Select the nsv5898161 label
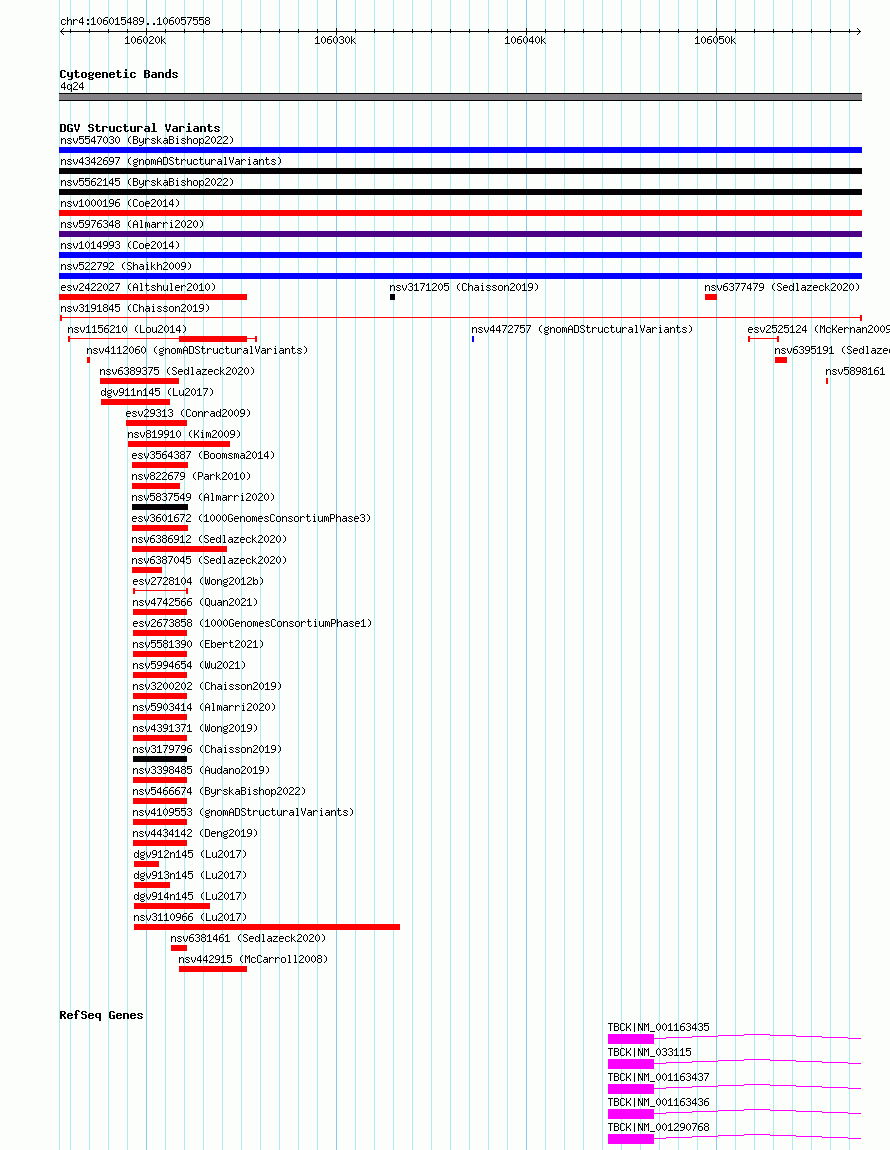Viewport: 890px width, 1150px height. tap(856, 371)
